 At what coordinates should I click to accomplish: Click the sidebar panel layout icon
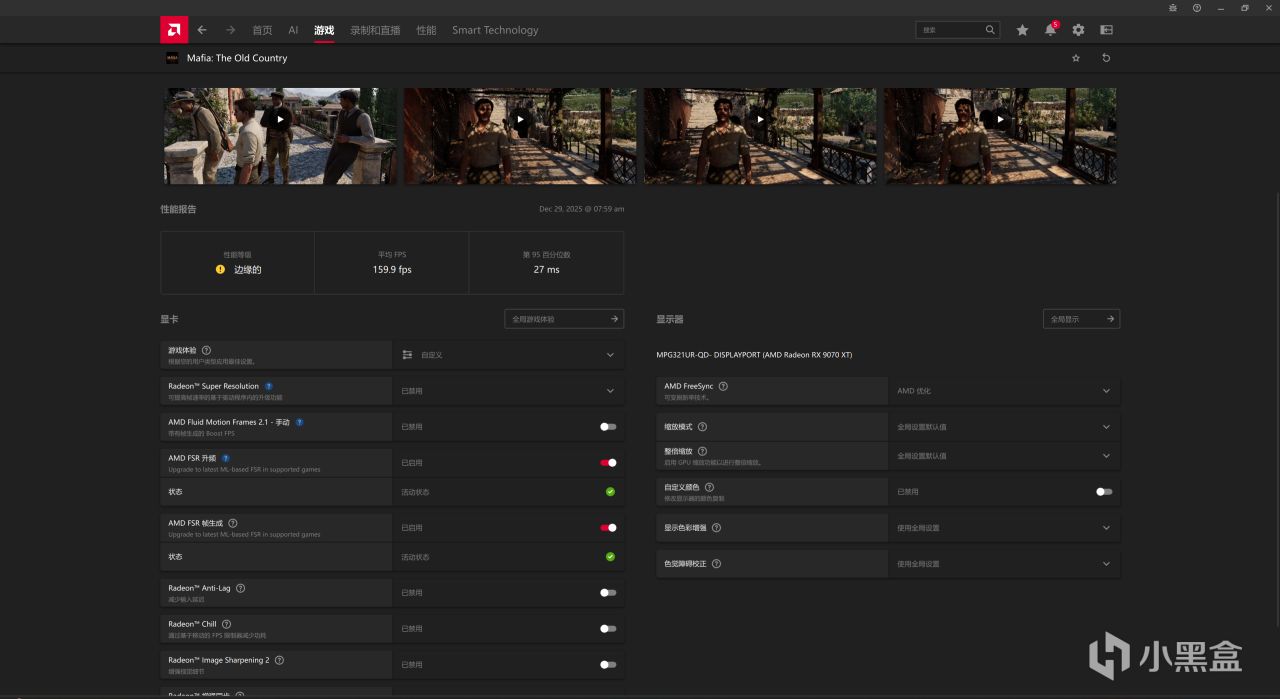(1106, 30)
